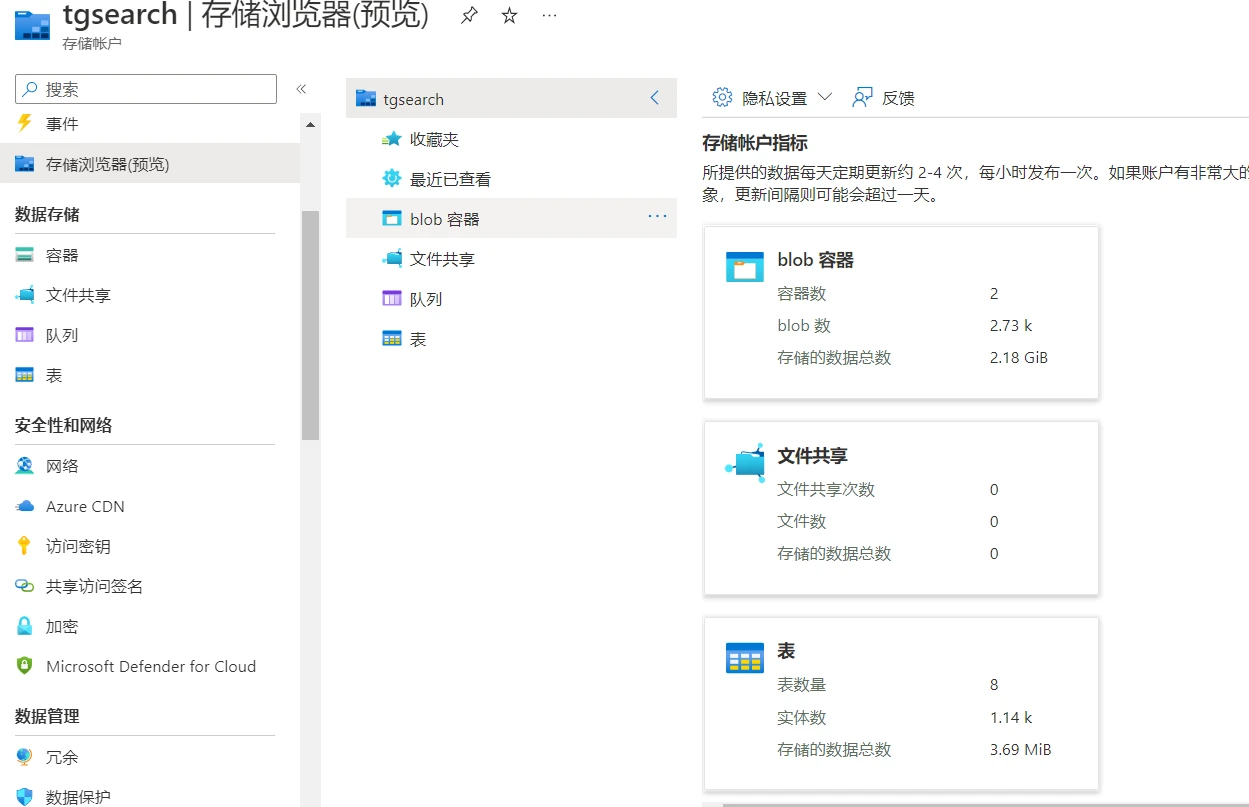Click the sidebar vertical scrollbar thumb

pos(310,325)
